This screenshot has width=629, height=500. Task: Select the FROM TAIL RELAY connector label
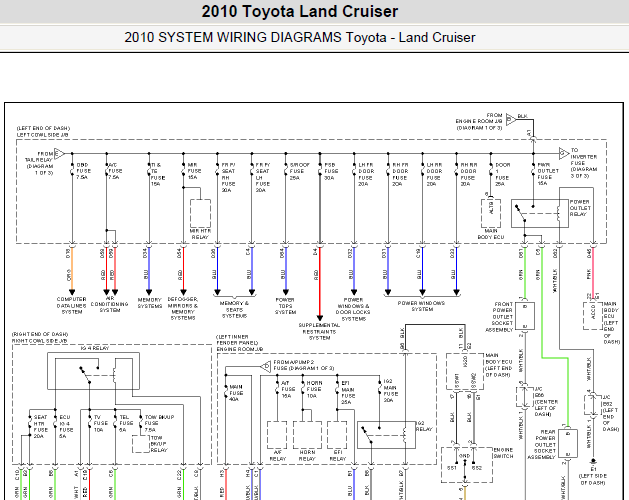coord(39,163)
